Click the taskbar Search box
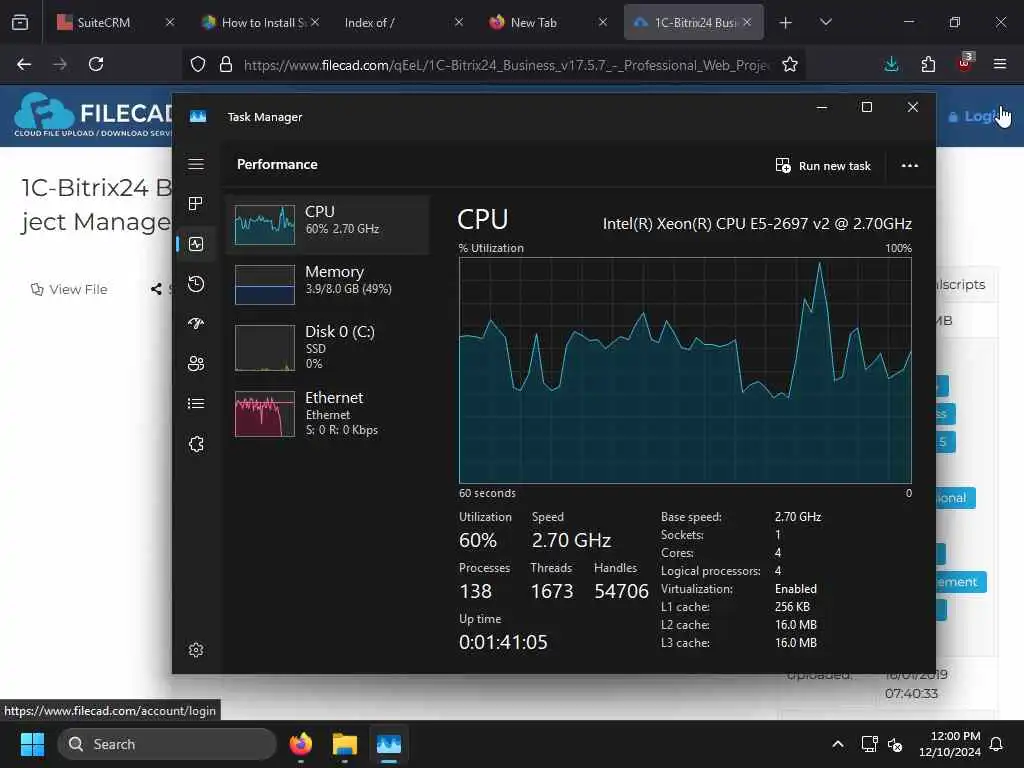The image size is (1024, 768). (167, 744)
